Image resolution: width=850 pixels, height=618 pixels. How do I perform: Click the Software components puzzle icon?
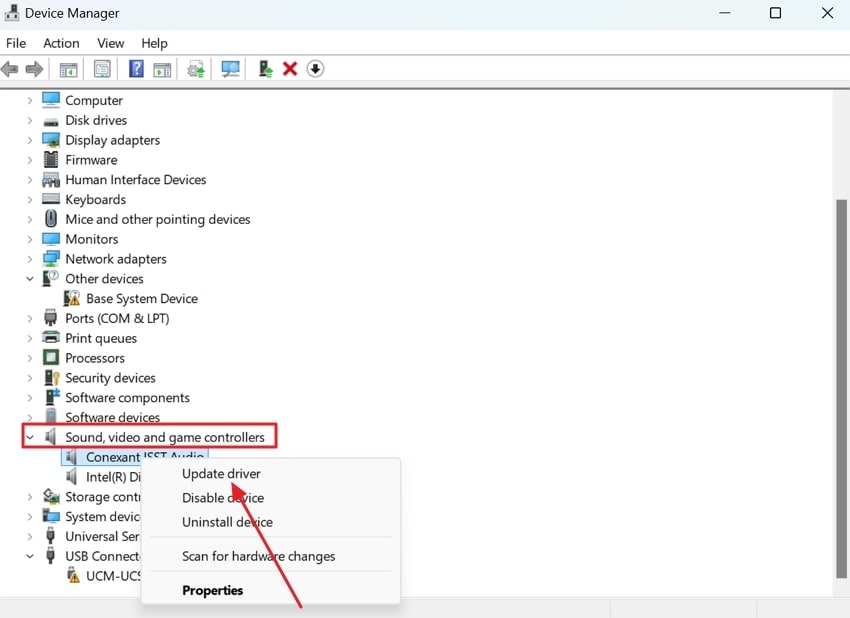coord(52,397)
